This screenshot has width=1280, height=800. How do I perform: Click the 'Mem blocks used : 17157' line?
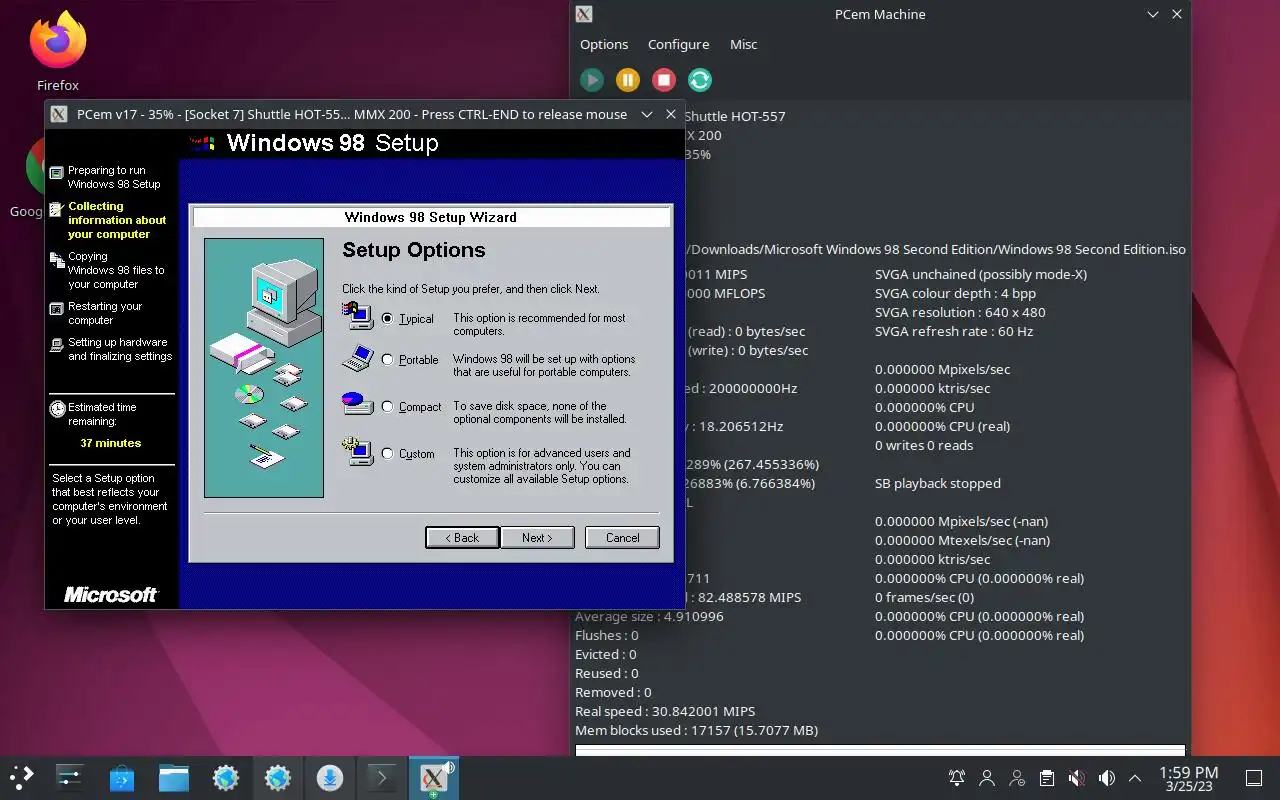(696, 730)
